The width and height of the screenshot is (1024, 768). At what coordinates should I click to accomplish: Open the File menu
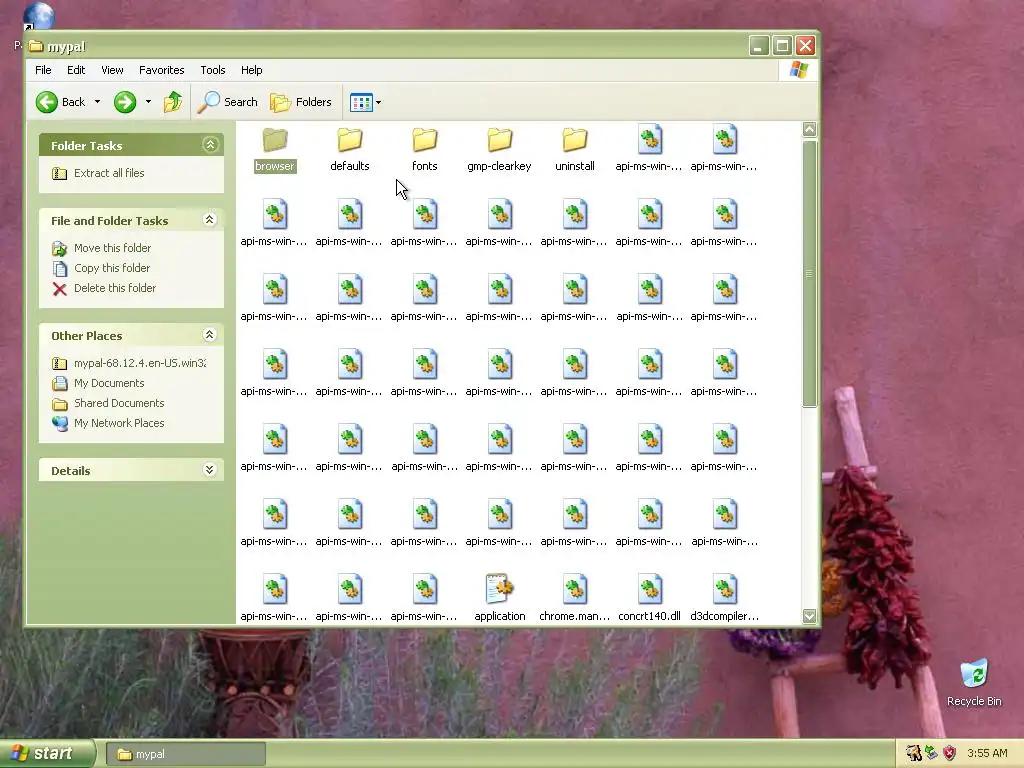[43, 70]
